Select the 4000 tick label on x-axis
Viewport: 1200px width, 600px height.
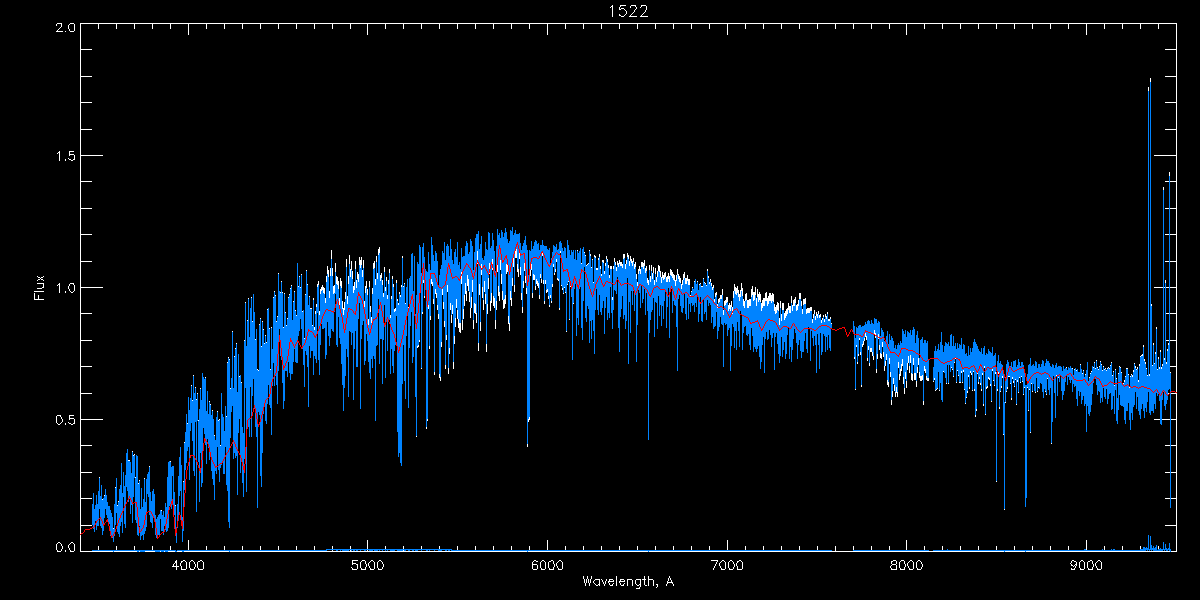[188, 564]
